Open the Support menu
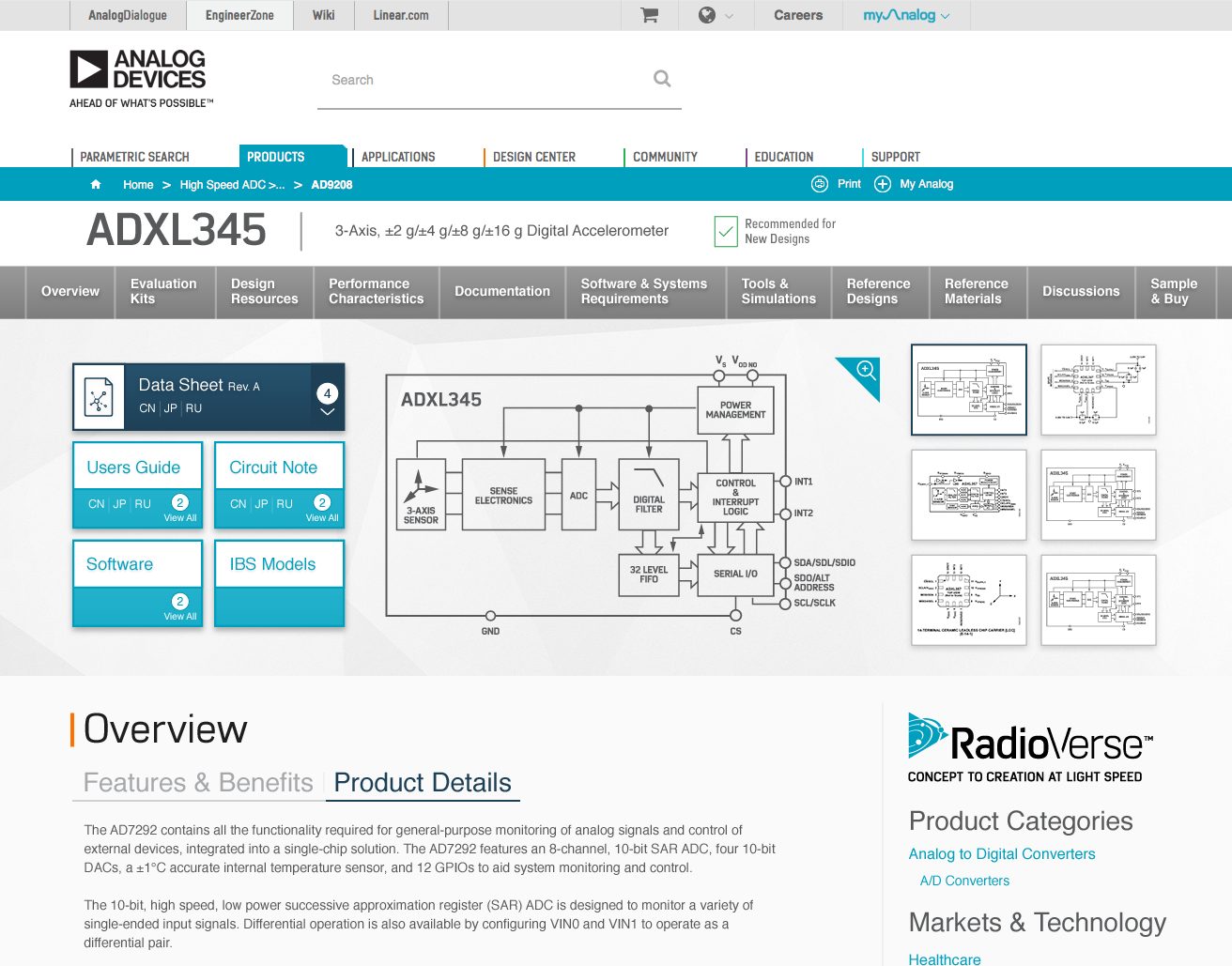Viewport: 1232px width, 966px height. tap(896, 157)
